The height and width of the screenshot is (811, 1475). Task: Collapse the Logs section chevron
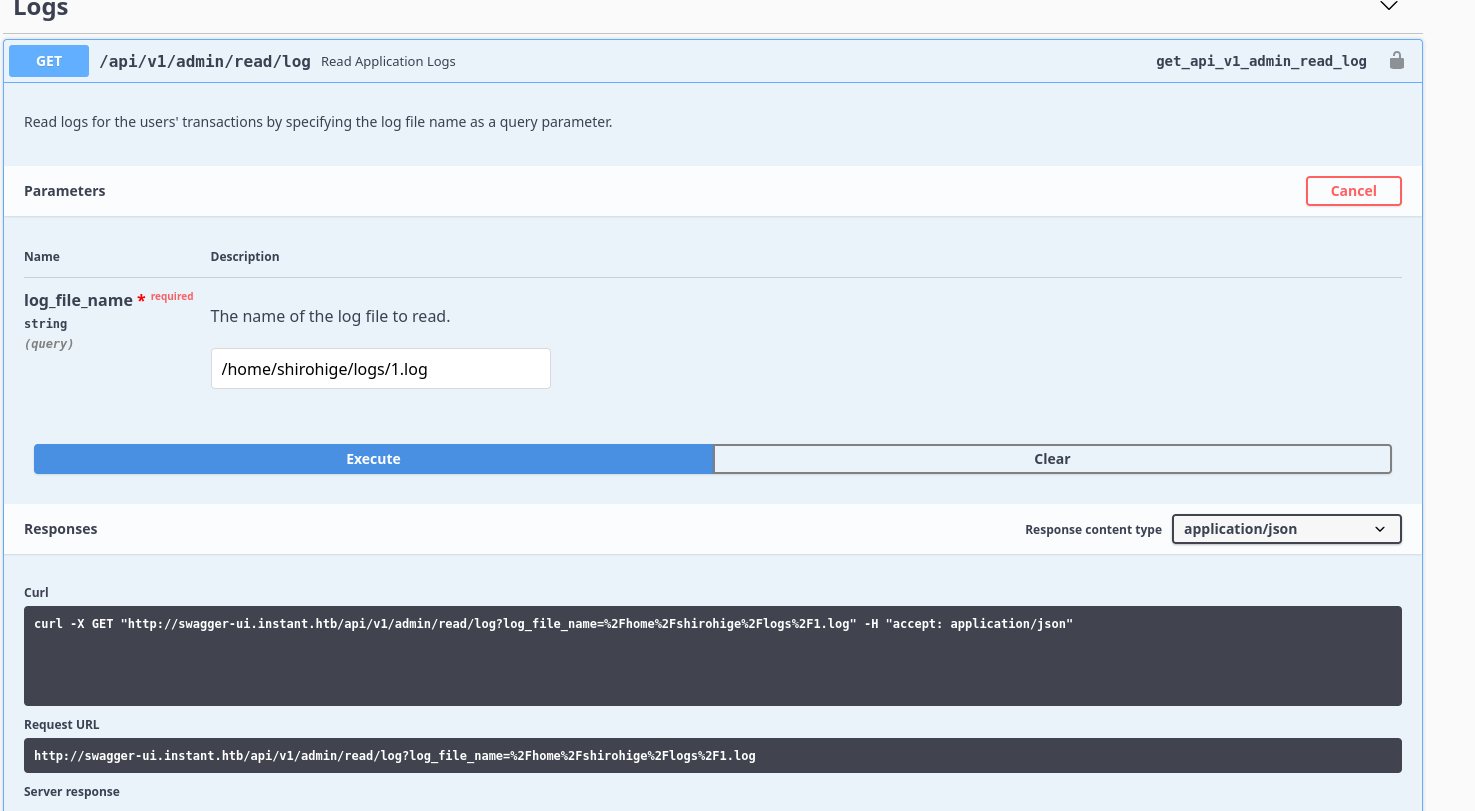(1388, 7)
